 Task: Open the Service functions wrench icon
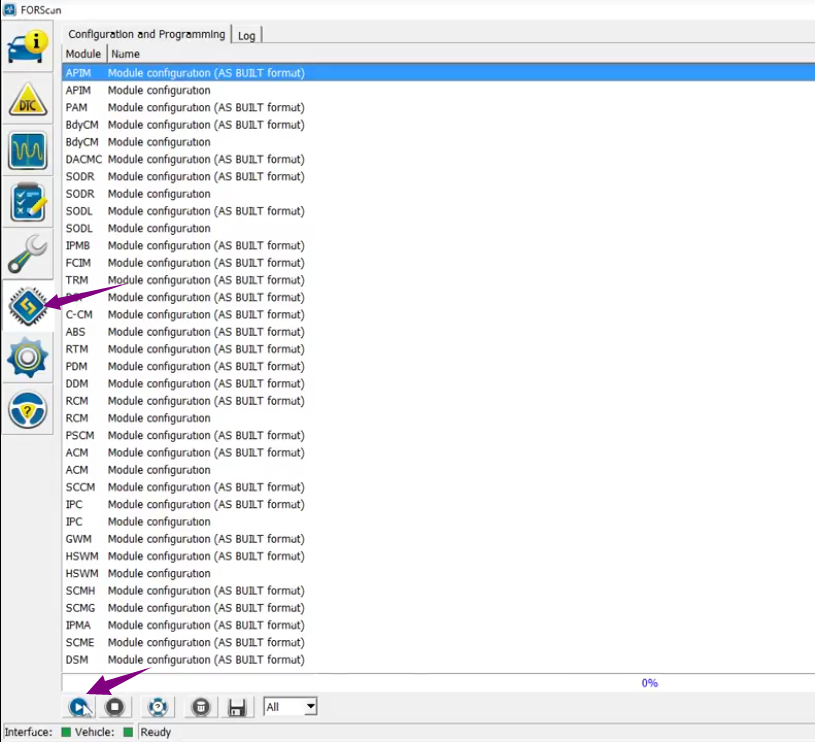[x=28, y=254]
